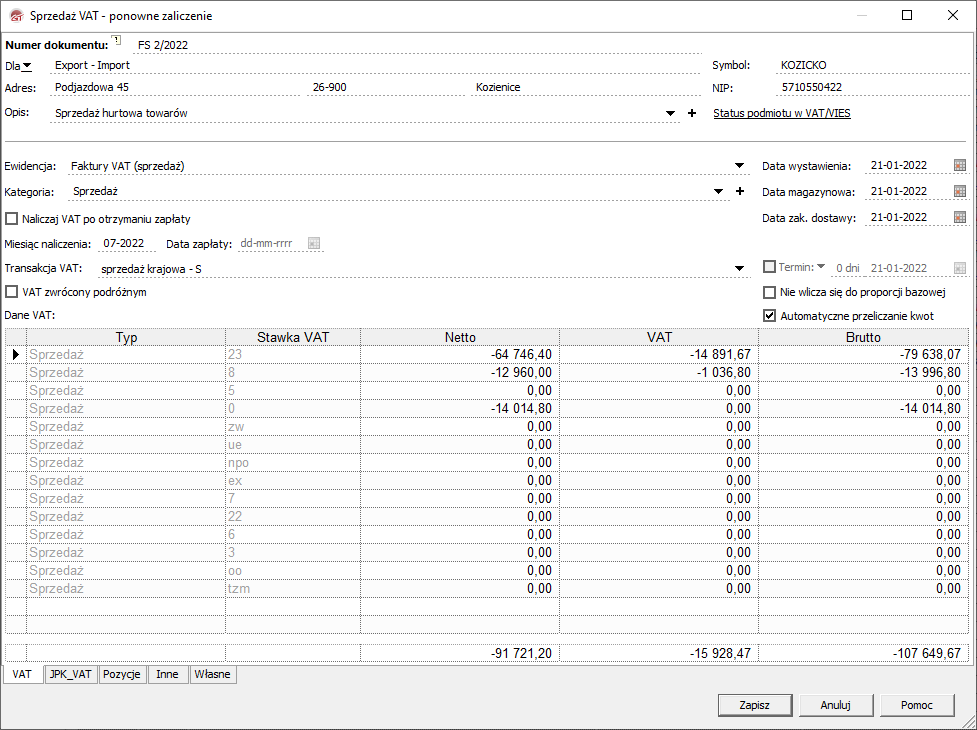This screenshot has width=977, height=730.
Task: Uncheck Automatyczne przeliczanie kwot
Action: [770, 316]
